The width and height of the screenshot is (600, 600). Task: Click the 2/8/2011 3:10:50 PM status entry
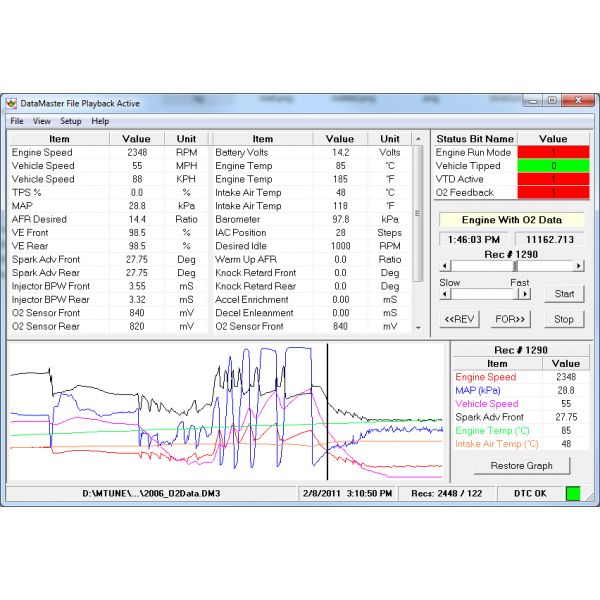(x=347, y=493)
